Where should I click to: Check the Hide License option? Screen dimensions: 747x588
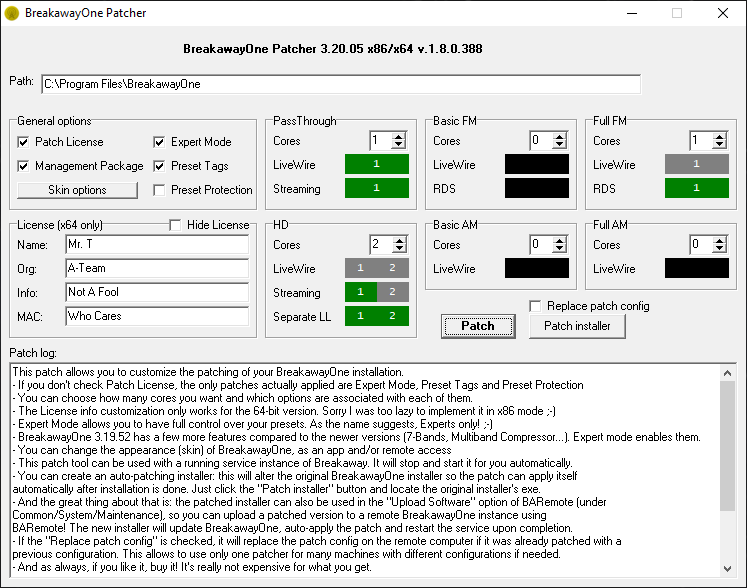pos(176,225)
